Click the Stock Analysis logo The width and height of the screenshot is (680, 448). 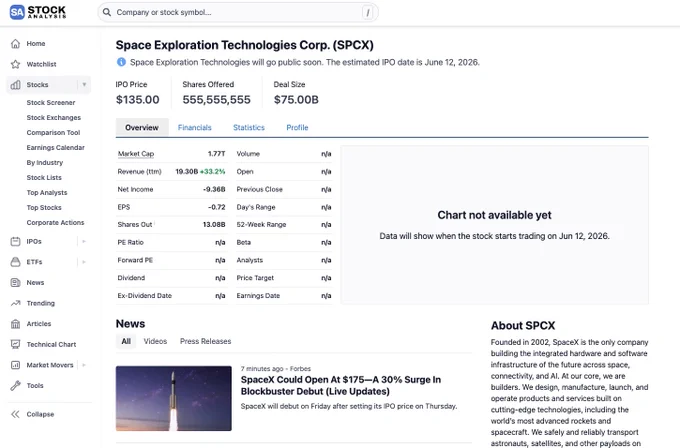(38, 12)
